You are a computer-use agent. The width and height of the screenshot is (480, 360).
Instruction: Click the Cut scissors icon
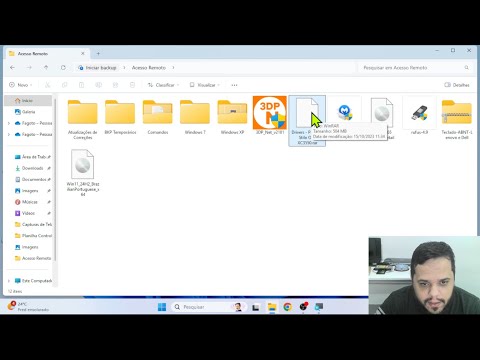click(47, 85)
